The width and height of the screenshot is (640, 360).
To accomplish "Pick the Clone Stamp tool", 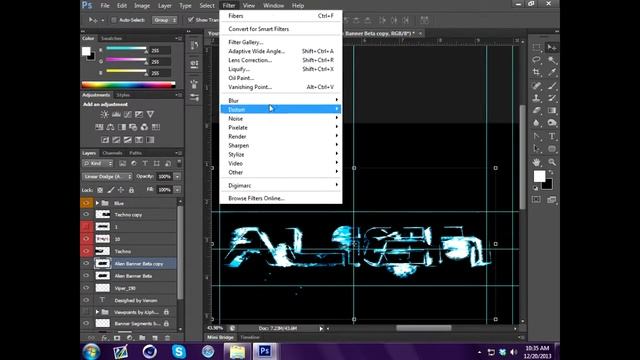I will click(x=537, y=98).
